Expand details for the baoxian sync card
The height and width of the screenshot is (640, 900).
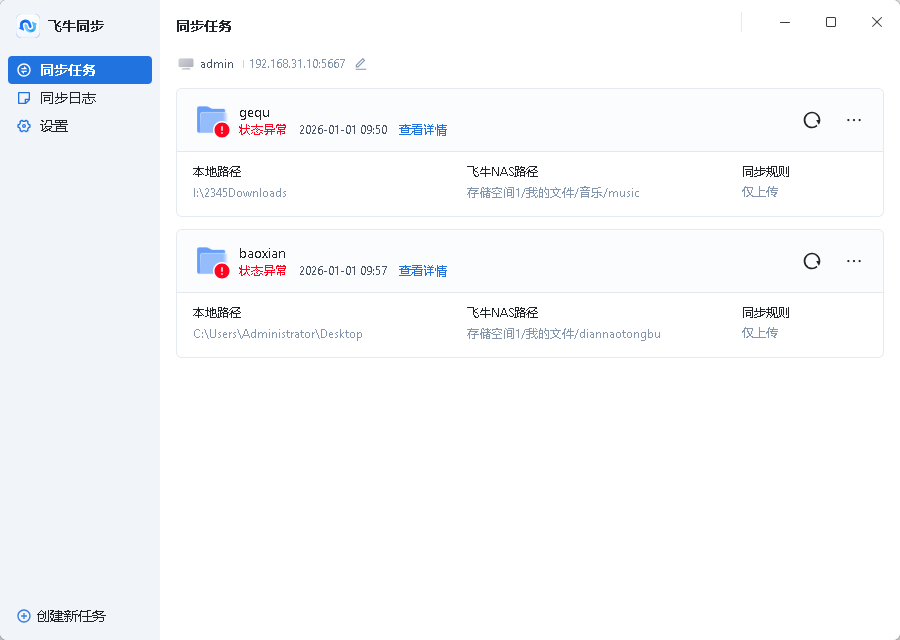click(x=422, y=270)
